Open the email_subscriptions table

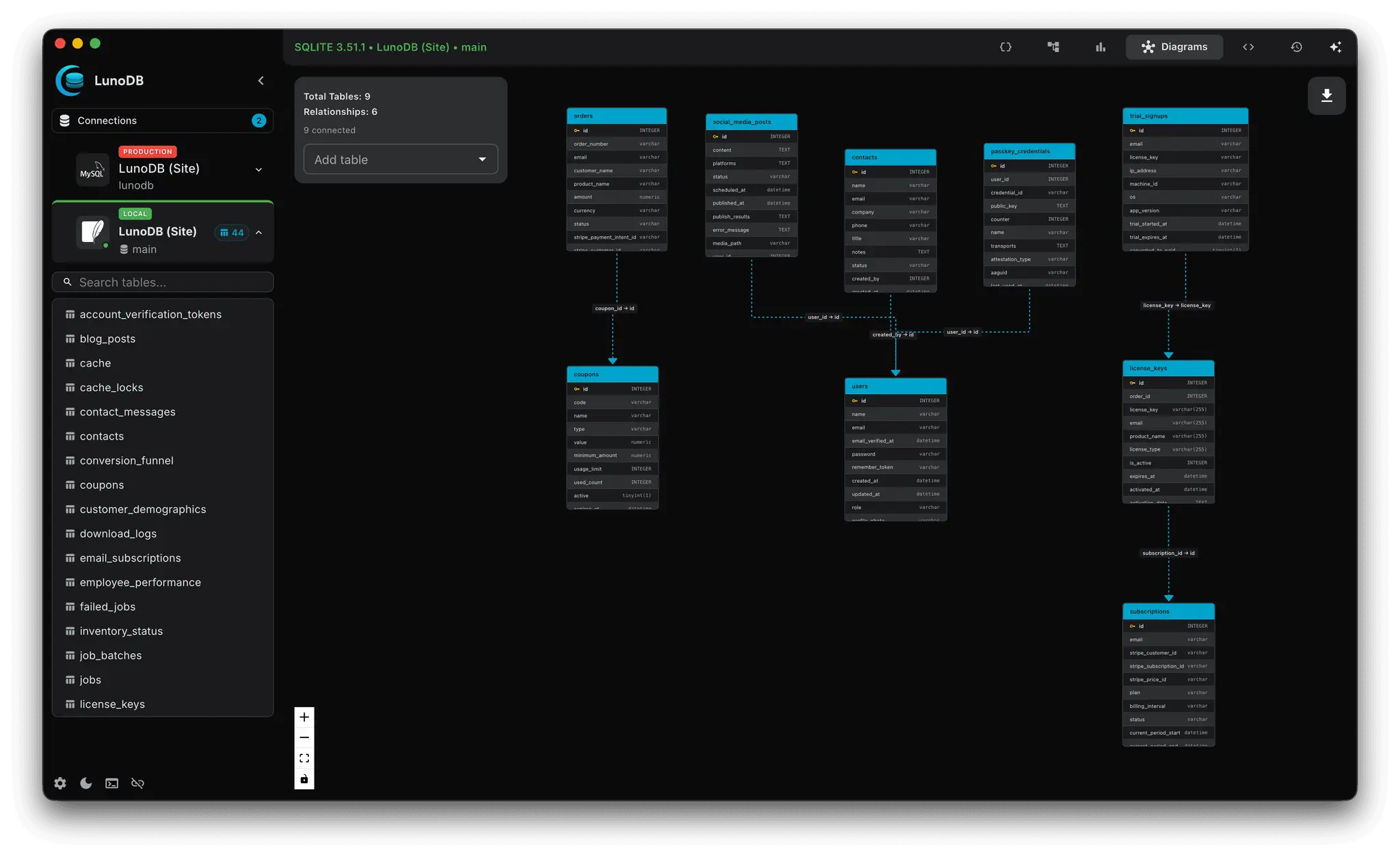tap(163, 558)
